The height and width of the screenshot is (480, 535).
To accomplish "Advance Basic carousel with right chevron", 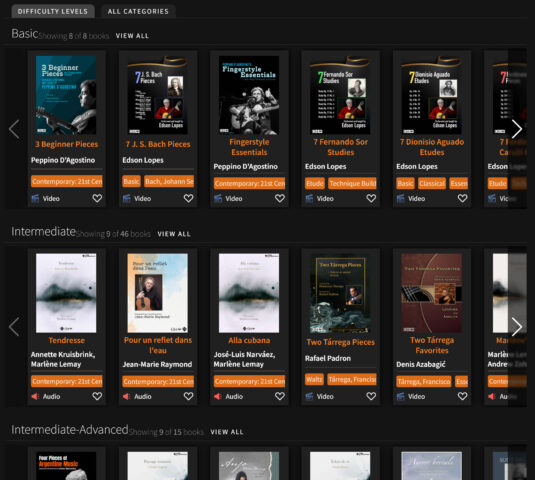I will pos(517,129).
